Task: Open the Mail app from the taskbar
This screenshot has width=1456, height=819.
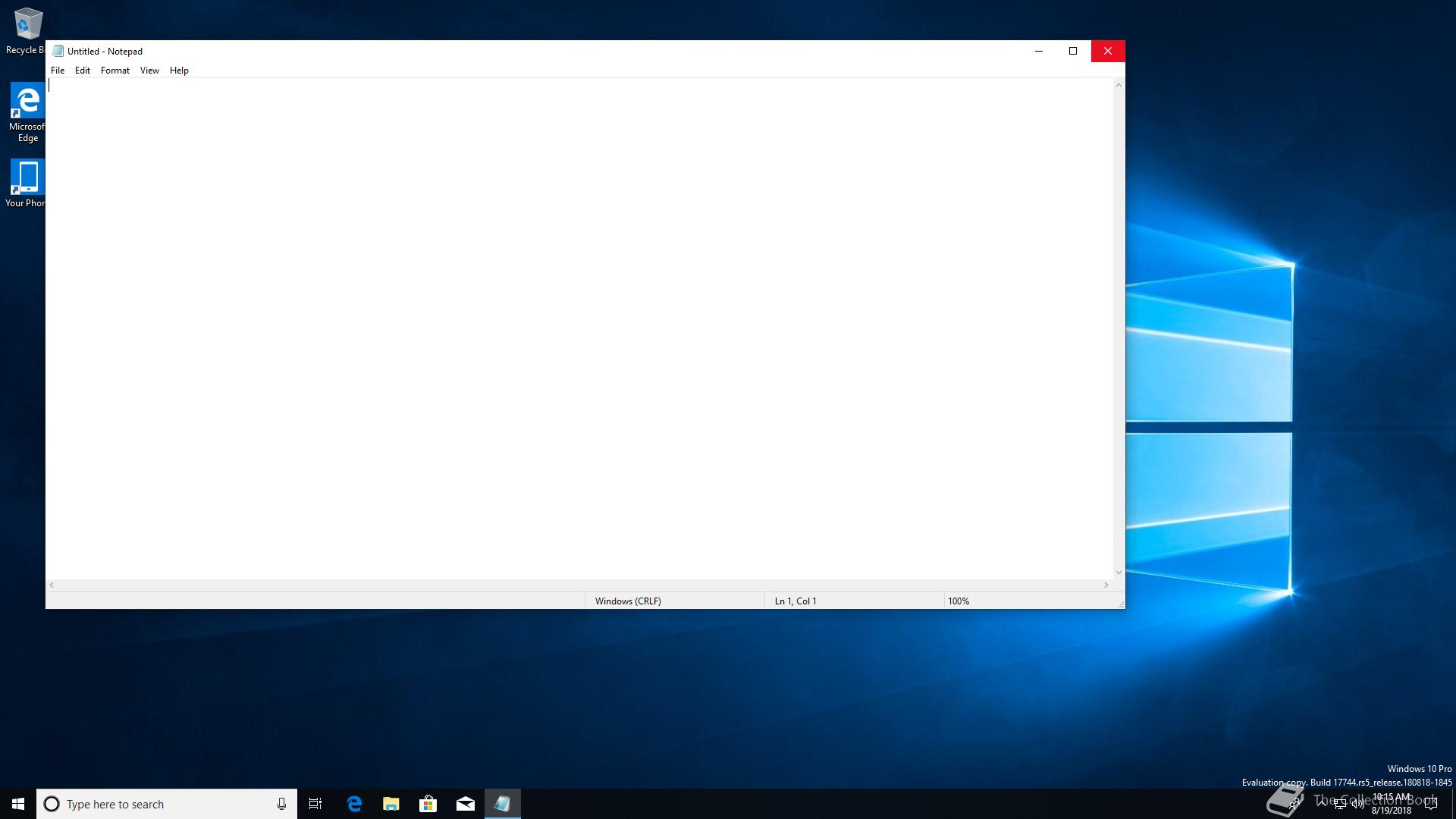Action: point(466,804)
